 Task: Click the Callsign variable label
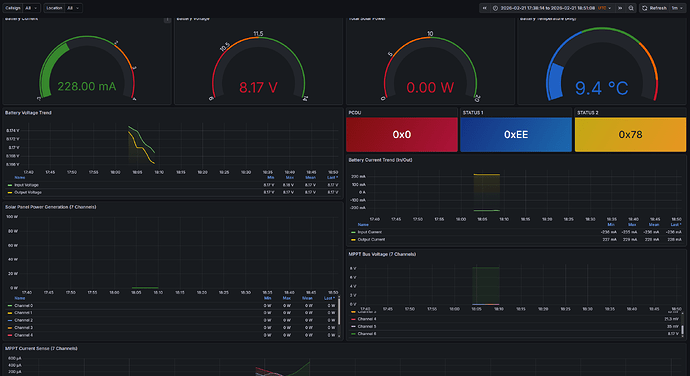pyautogui.click(x=13, y=8)
